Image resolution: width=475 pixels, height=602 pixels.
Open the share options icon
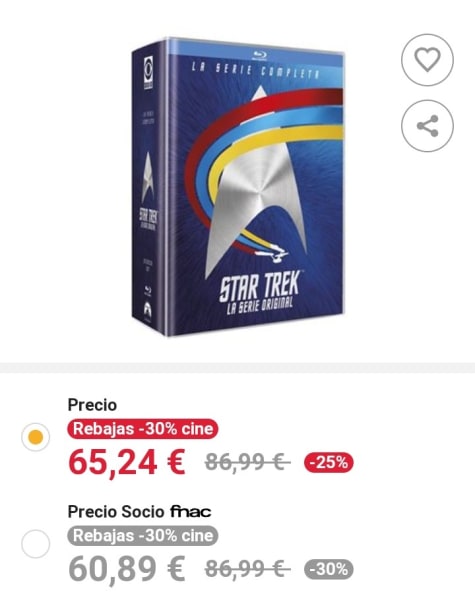click(x=427, y=126)
